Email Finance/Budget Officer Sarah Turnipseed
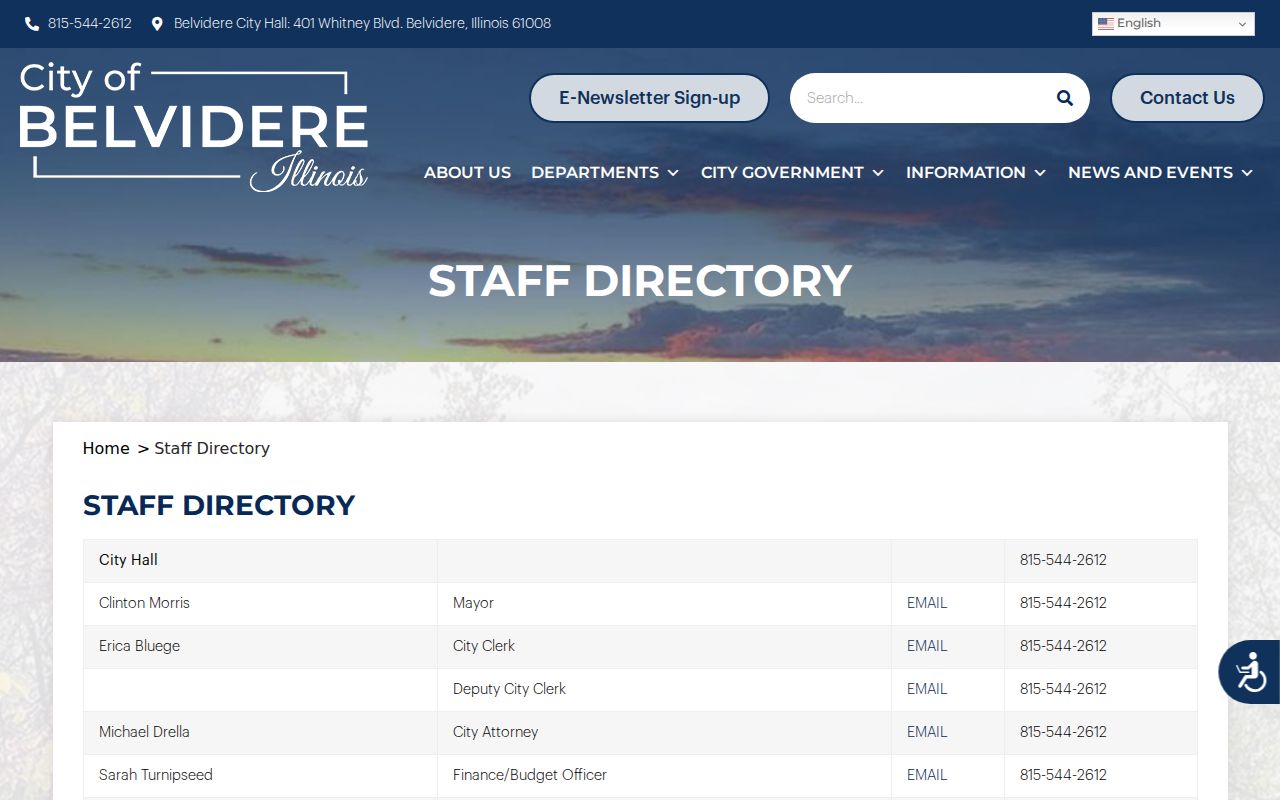1280x800 pixels. [927, 775]
